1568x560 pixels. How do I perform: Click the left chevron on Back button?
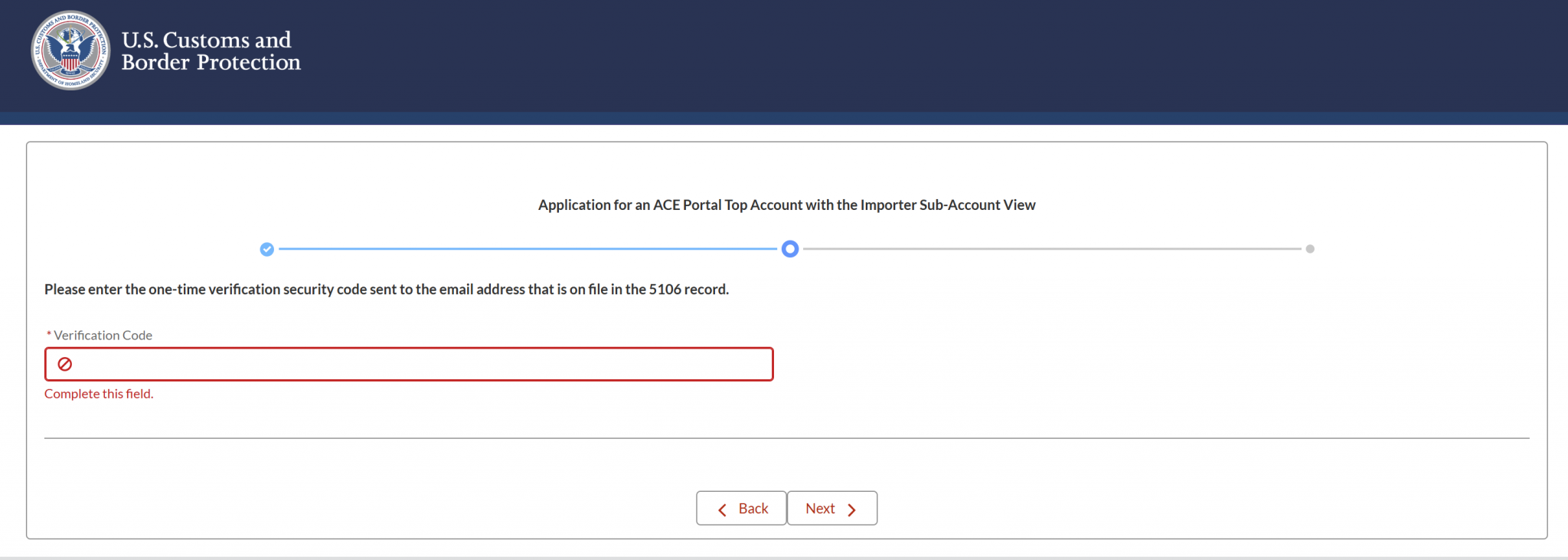point(722,509)
